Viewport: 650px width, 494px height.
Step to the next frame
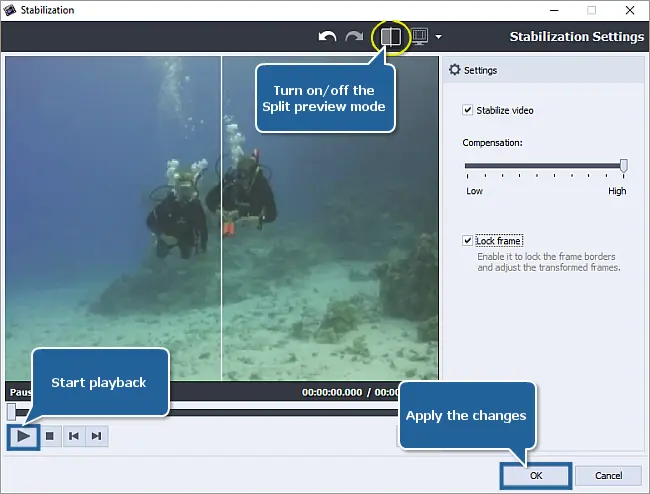[x=96, y=436]
